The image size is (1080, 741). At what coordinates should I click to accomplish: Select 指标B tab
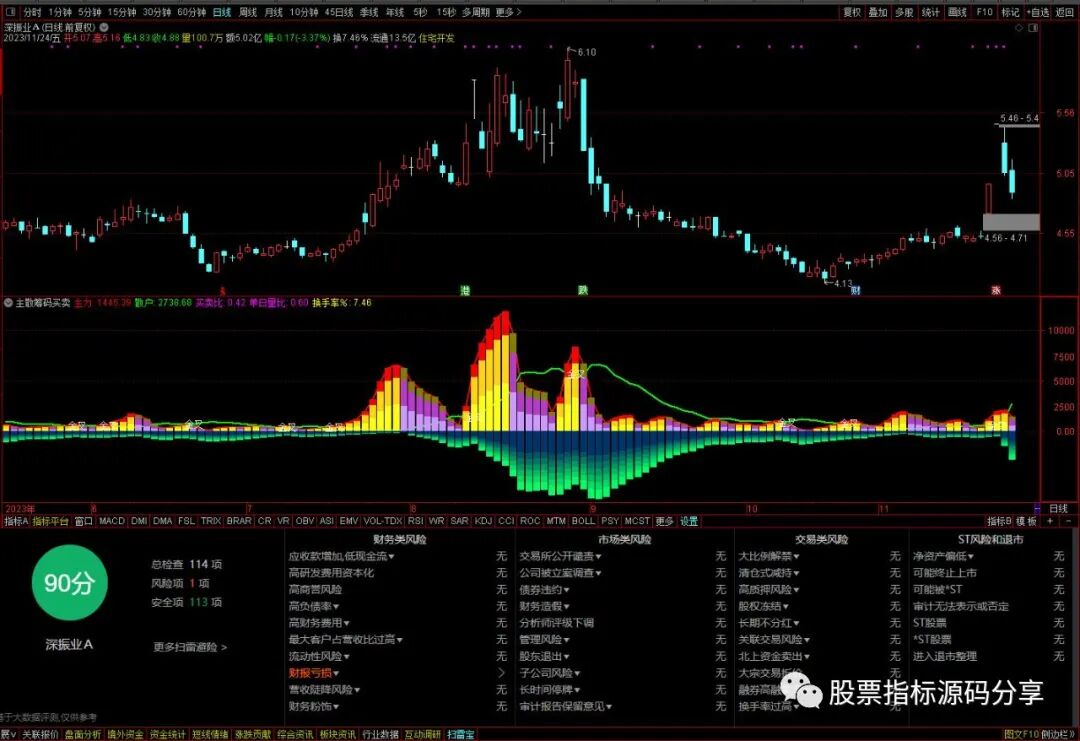999,521
